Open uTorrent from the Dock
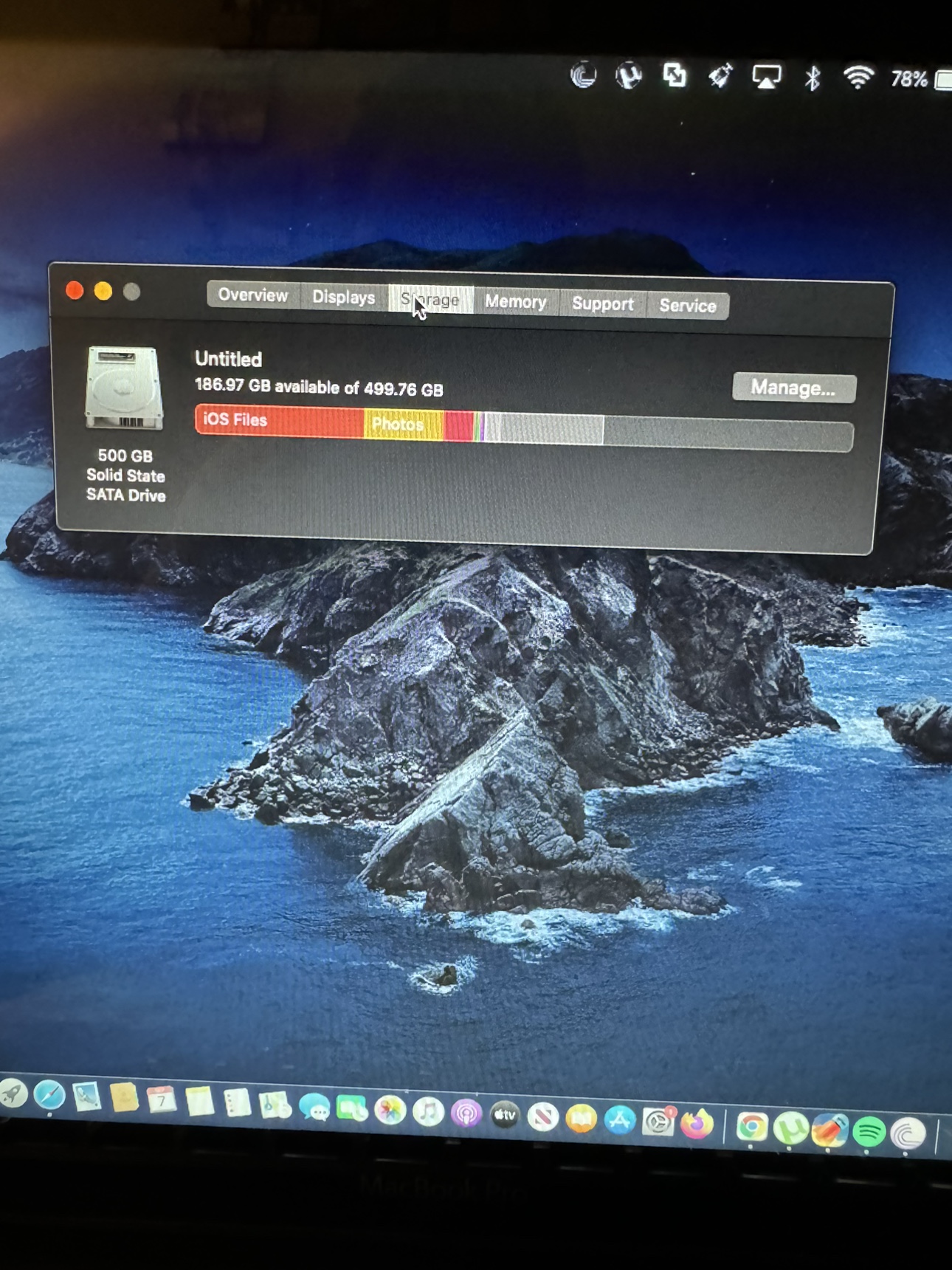 [x=790, y=1128]
